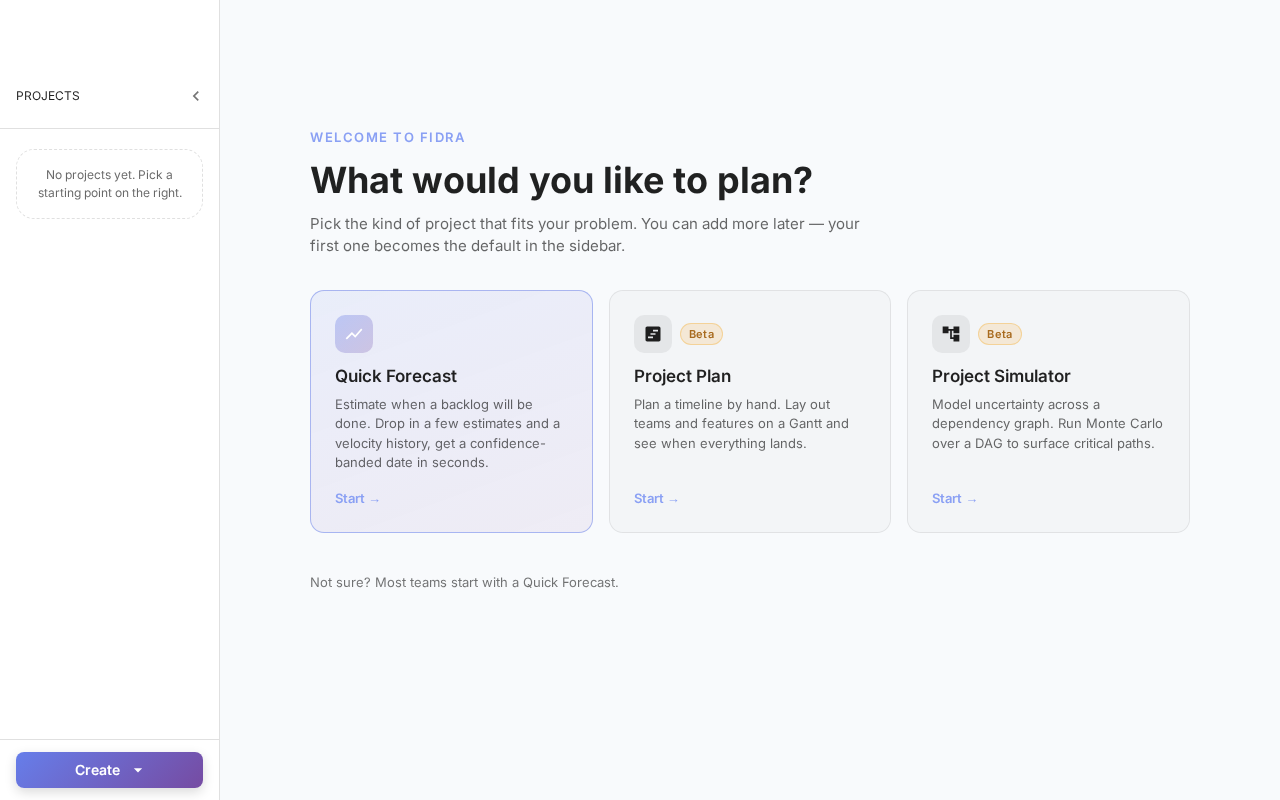Click the Quick Forecast trend-line icon

354,334
